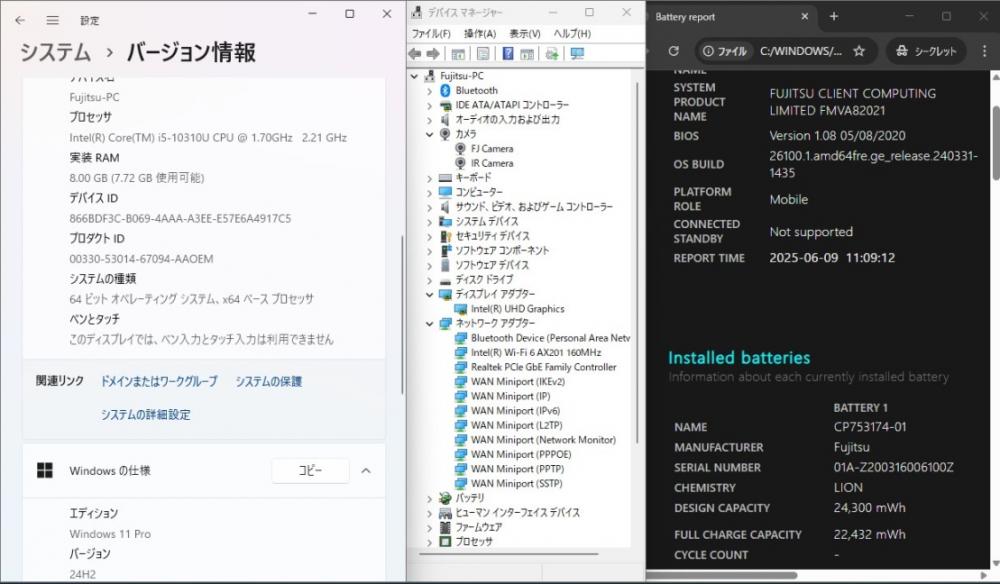
Task: Click the blue help icon in Device Manager
Action: tap(508, 54)
